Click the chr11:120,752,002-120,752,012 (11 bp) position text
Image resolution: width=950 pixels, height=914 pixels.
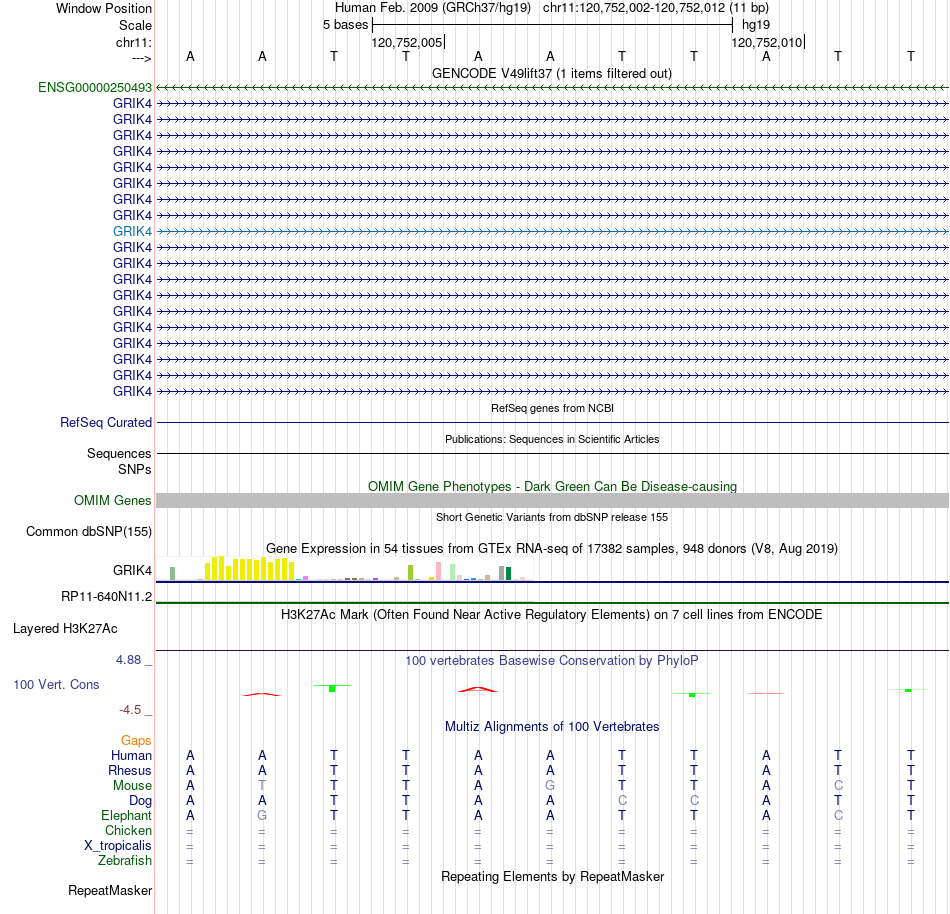point(656,8)
